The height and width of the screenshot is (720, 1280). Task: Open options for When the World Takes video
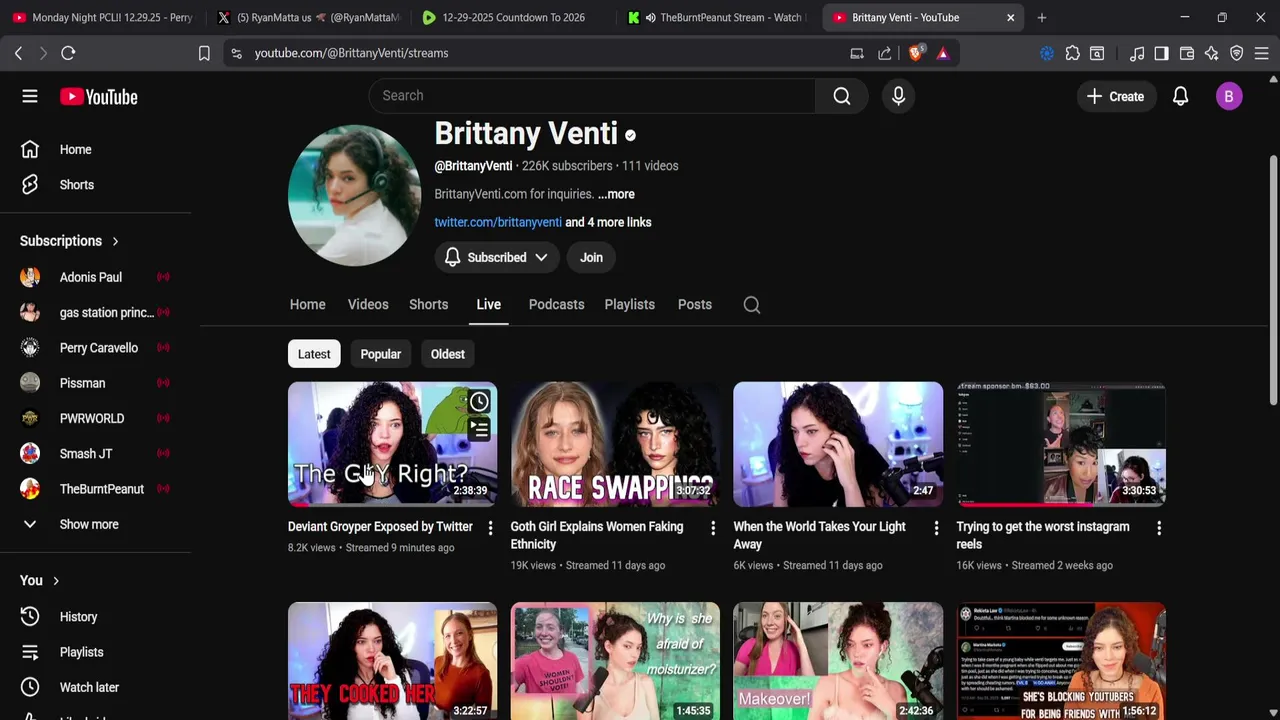point(936,528)
